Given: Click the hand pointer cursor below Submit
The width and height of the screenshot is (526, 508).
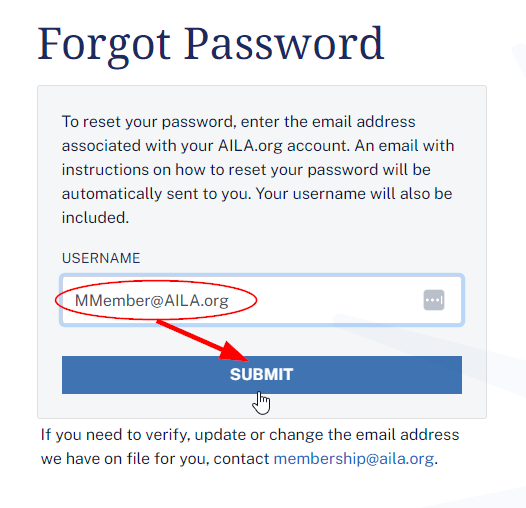Looking at the screenshot, I should click(261, 403).
